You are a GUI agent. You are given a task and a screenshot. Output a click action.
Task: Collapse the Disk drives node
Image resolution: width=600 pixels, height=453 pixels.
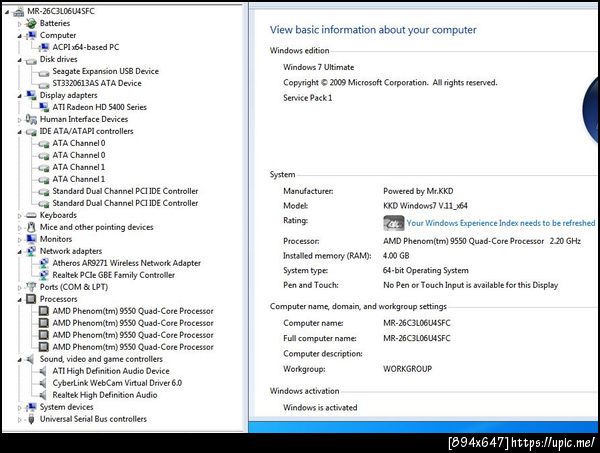point(20,60)
